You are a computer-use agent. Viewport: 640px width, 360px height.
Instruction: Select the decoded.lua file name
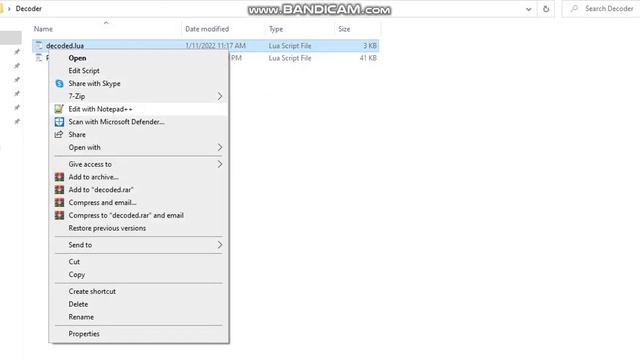65,46
